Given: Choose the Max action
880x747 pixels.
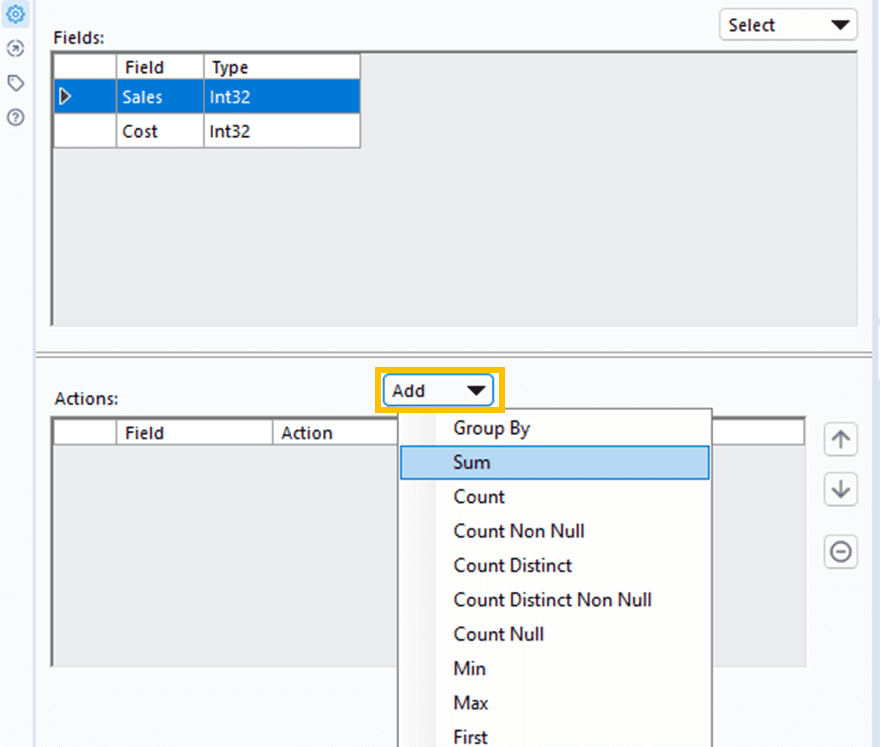Looking at the screenshot, I should pyautogui.click(x=471, y=703).
